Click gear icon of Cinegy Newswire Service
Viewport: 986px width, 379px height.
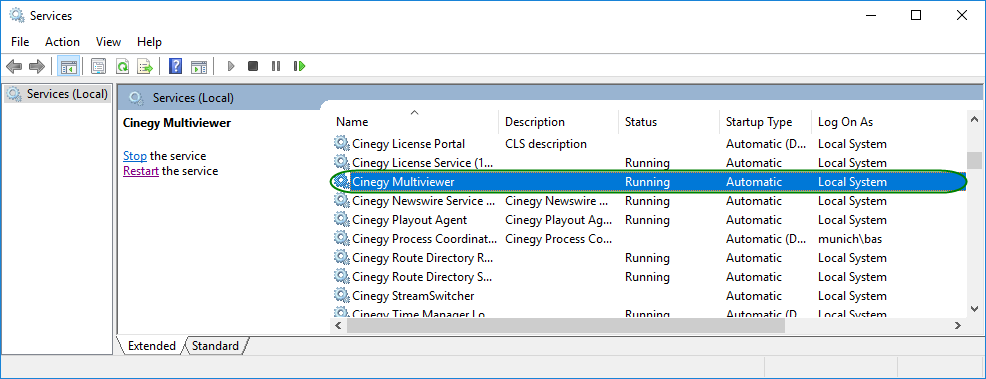click(341, 200)
